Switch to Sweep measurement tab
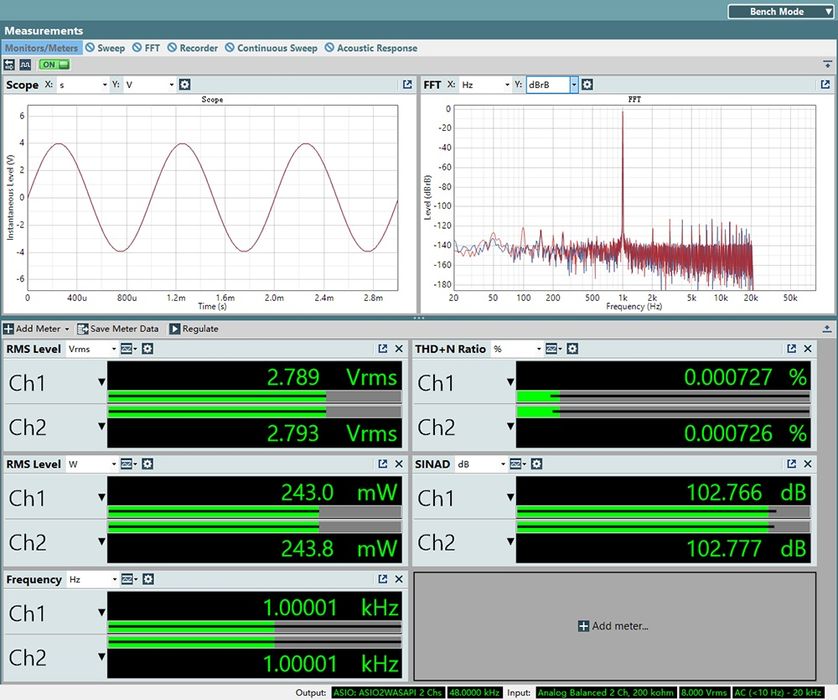 105,48
